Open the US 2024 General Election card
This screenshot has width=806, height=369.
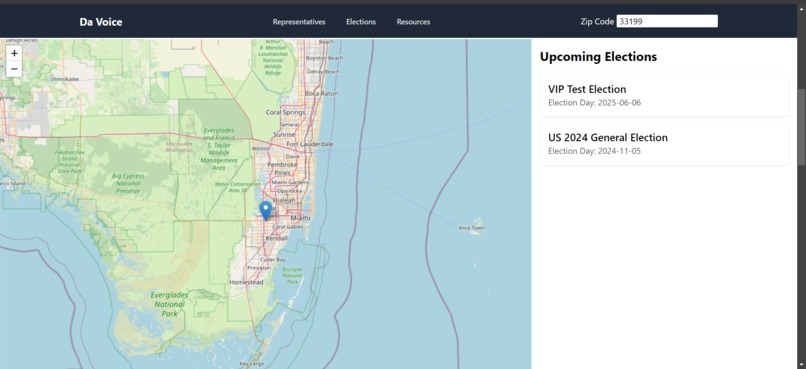point(664,143)
